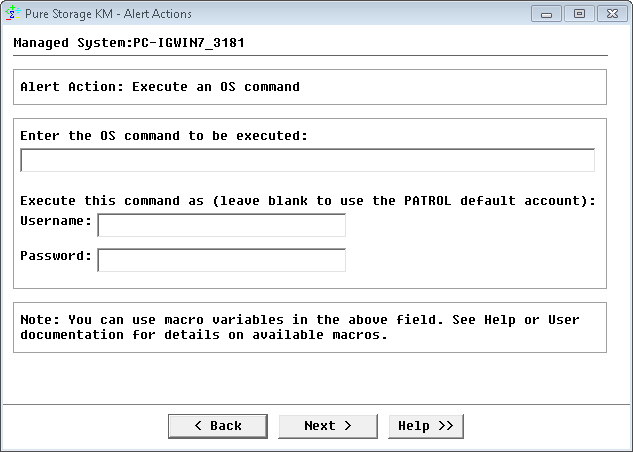Click the Password label

click(x=56, y=256)
